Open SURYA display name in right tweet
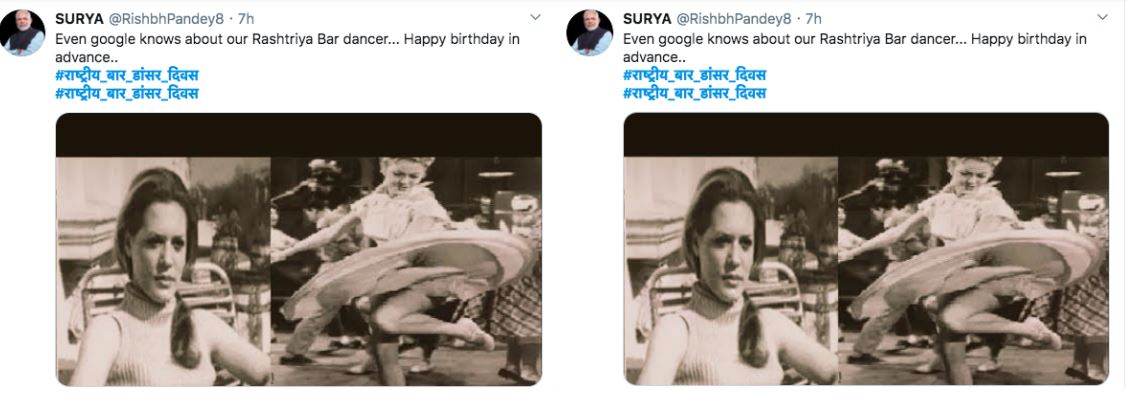Image resolution: width=1127 pixels, height=396 pixels. coord(647,19)
